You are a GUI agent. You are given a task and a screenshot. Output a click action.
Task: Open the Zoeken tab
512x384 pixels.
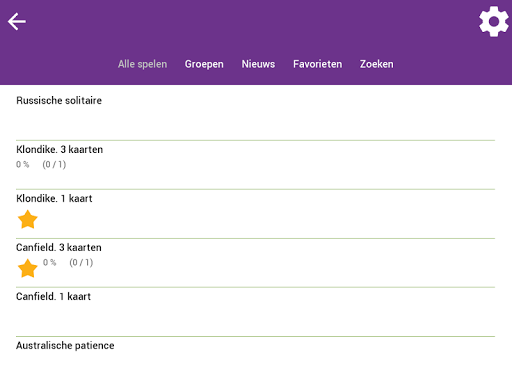tap(377, 64)
